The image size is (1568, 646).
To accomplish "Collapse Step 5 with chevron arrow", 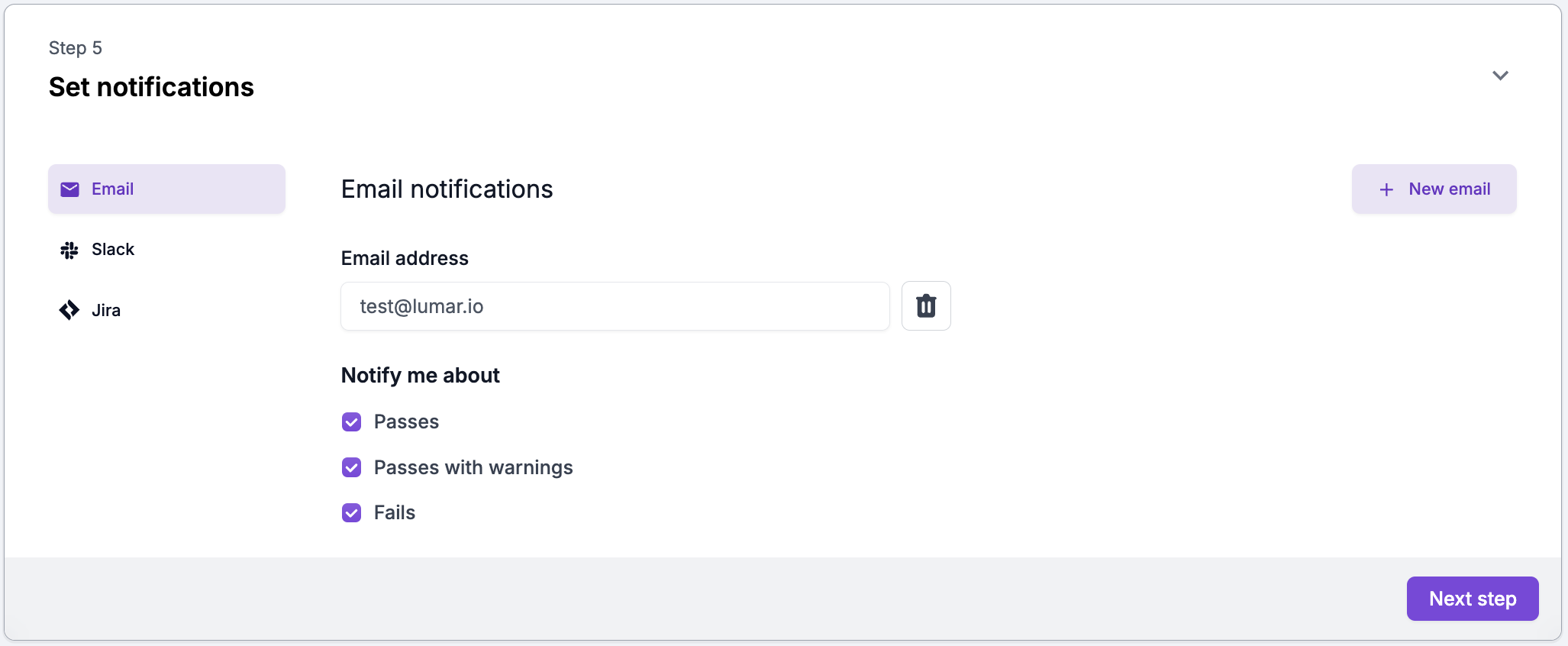I will coord(1500,76).
